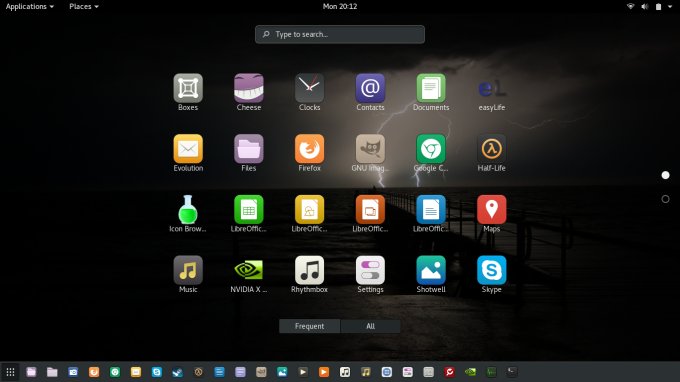The width and height of the screenshot is (680, 382).
Task: Open the Mon 20:12 clock calendar
Action: coord(340,7)
